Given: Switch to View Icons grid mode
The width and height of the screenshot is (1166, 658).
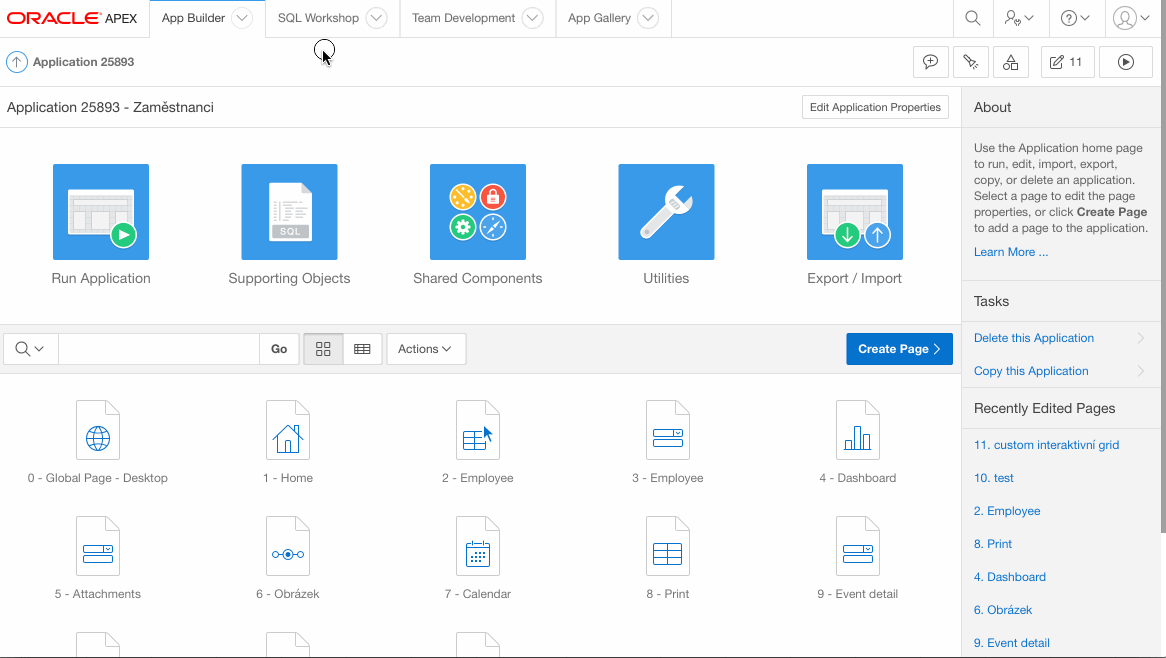Looking at the screenshot, I should tap(323, 349).
